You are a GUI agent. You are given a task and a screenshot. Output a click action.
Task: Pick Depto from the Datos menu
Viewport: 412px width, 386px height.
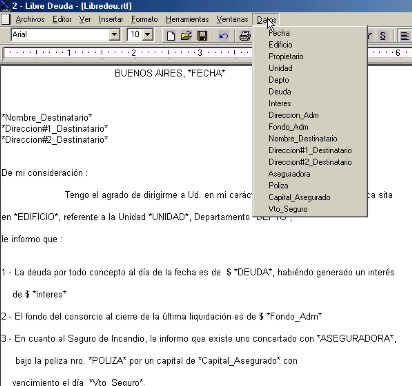(310, 80)
